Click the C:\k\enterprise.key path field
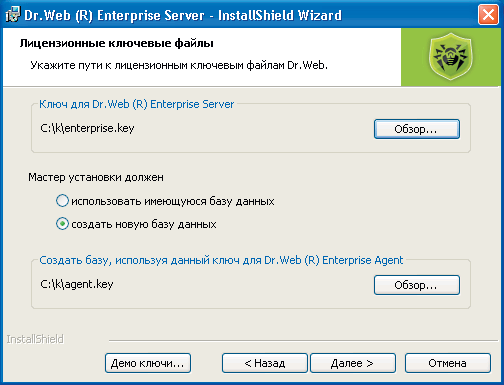 click(87, 128)
